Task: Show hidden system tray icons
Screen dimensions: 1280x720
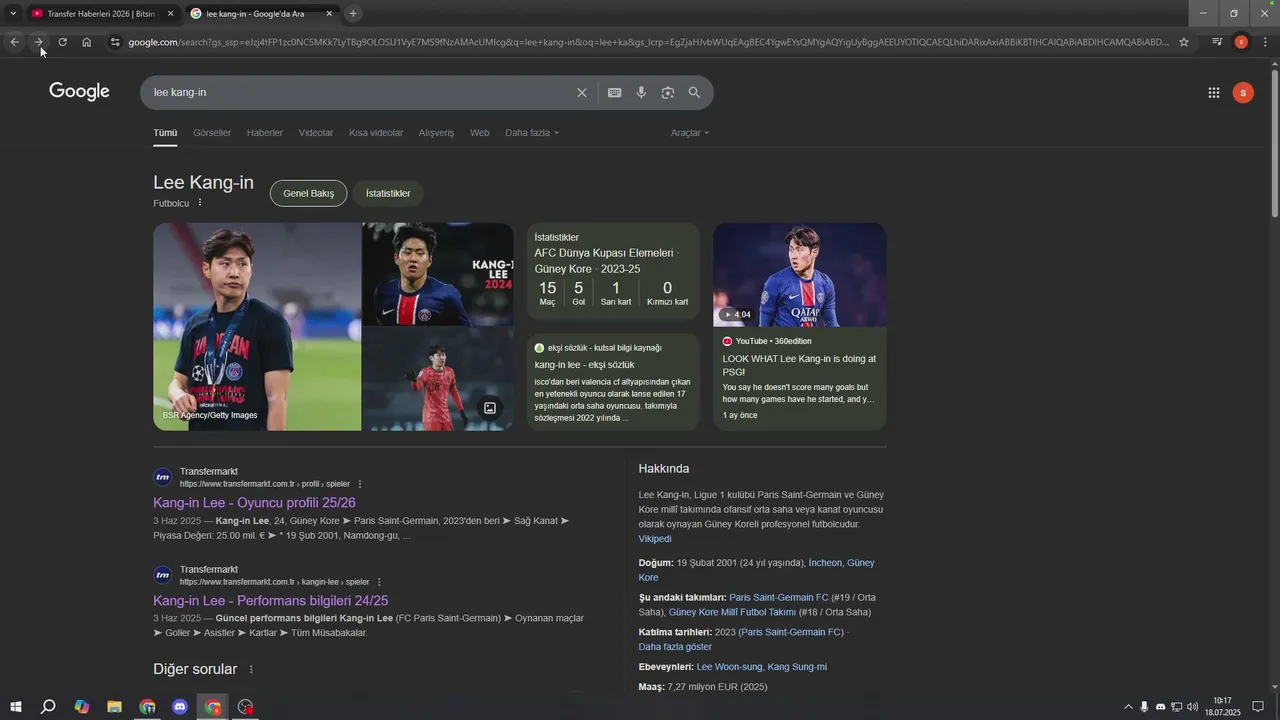Action: click(x=1128, y=707)
